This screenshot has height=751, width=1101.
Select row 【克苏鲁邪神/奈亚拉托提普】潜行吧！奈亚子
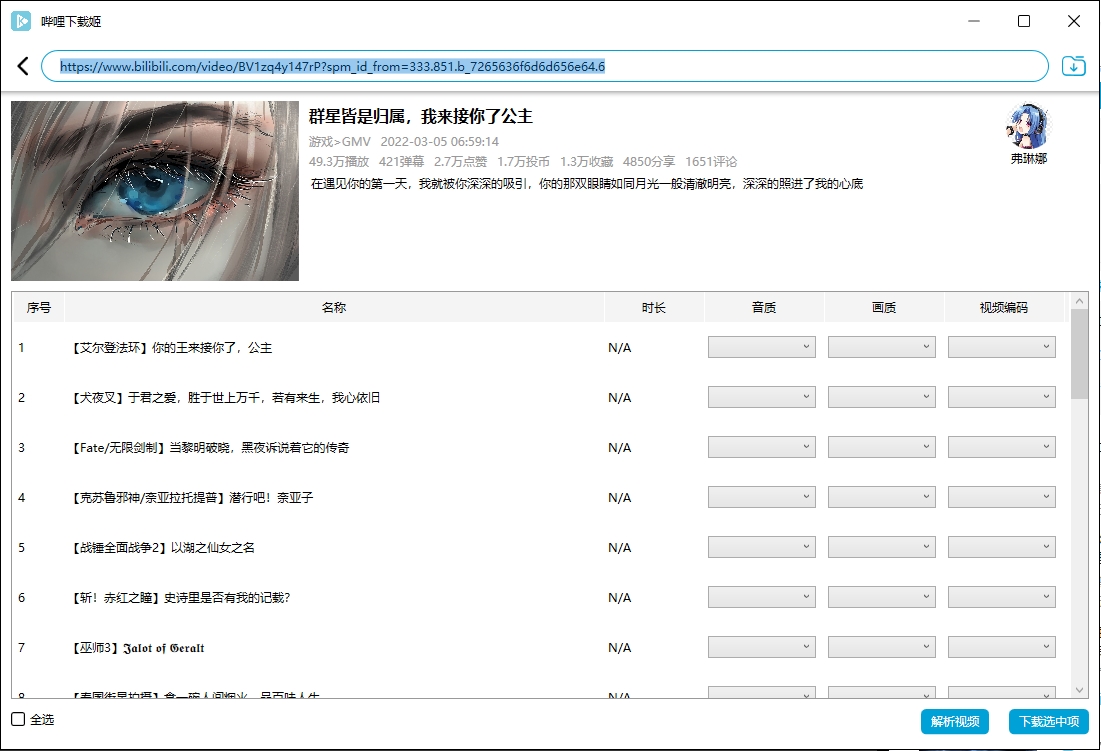[x=541, y=497]
